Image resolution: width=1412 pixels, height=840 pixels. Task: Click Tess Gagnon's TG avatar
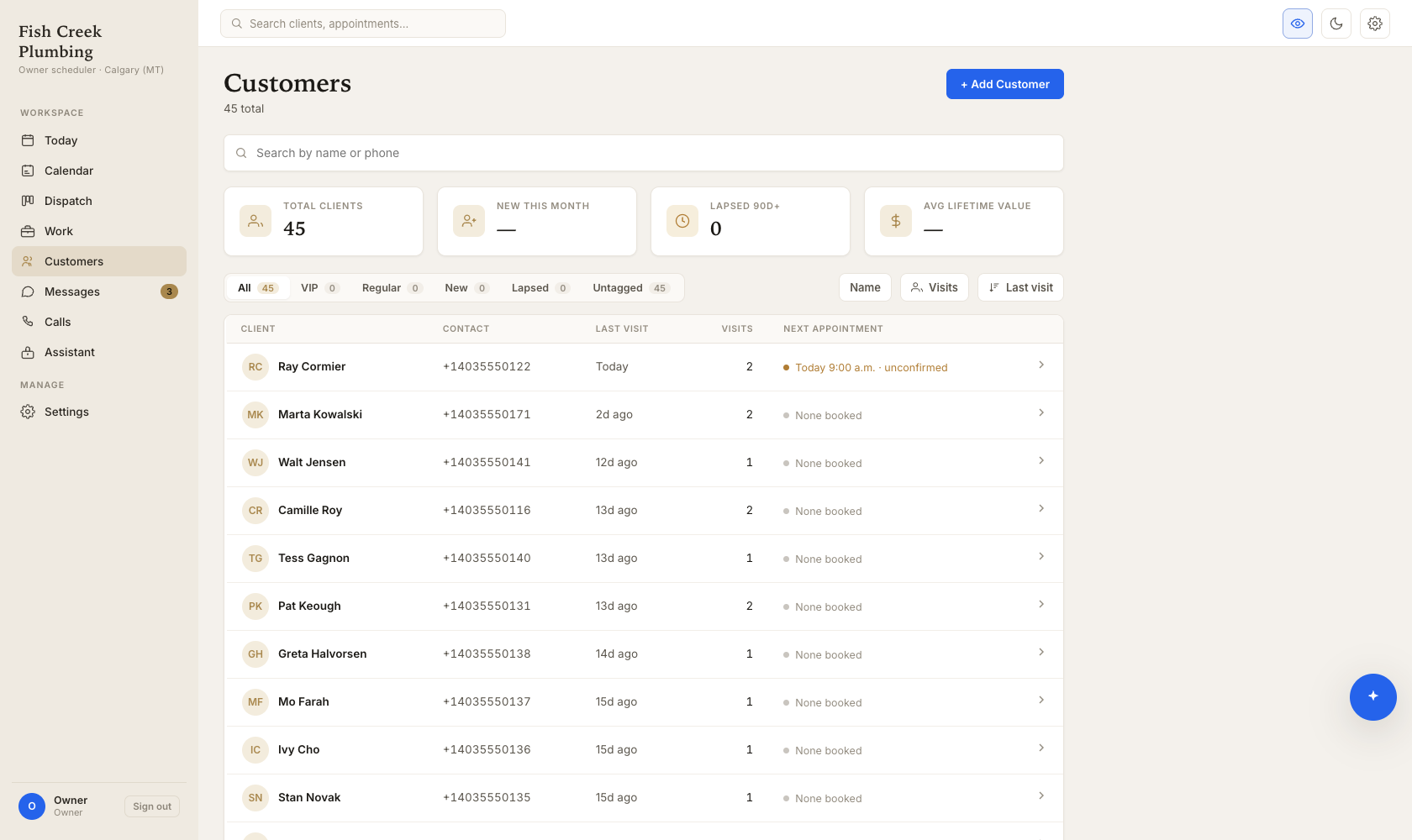pyautogui.click(x=256, y=559)
